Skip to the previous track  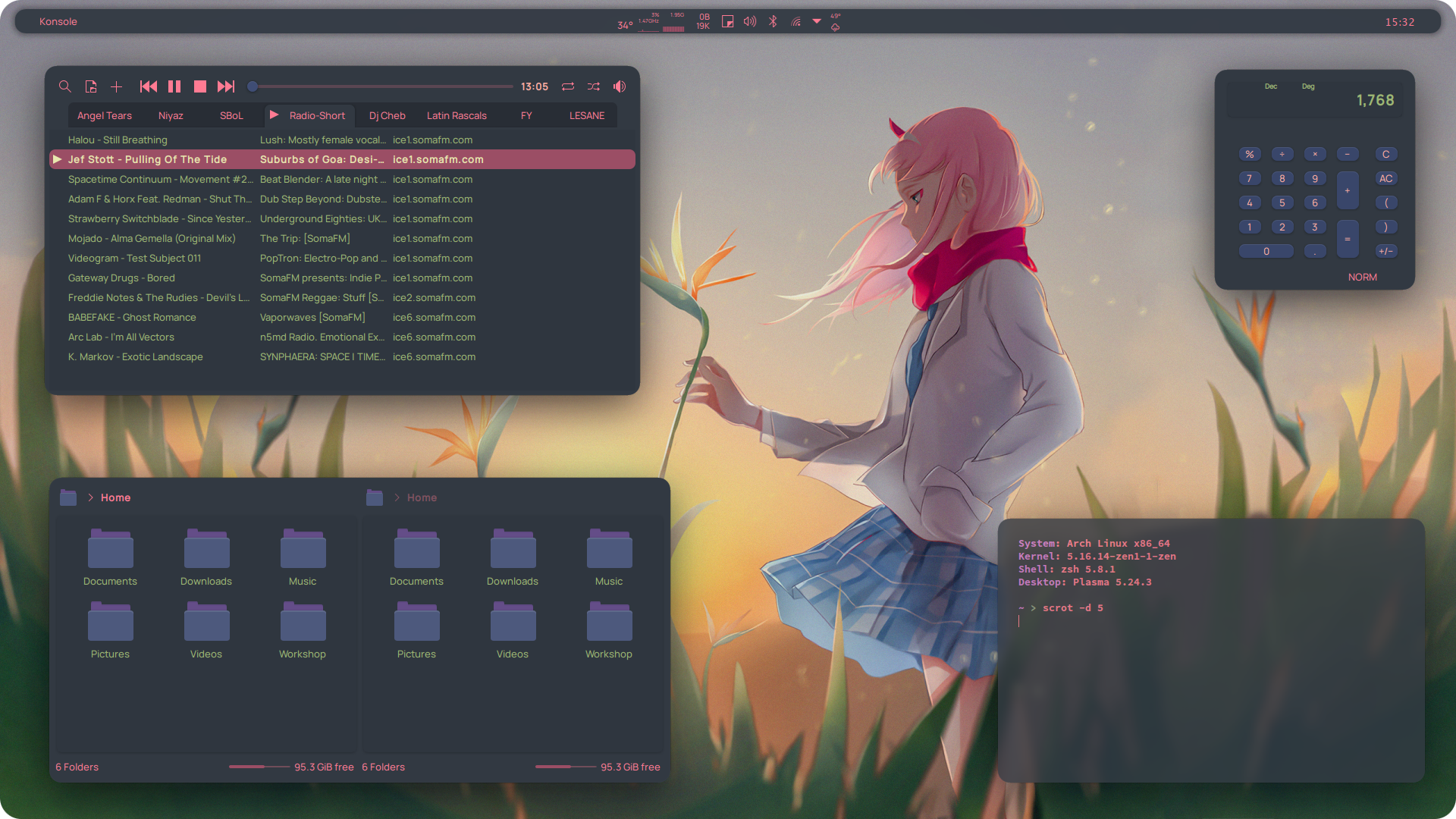pyautogui.click(x=149, y=86)
